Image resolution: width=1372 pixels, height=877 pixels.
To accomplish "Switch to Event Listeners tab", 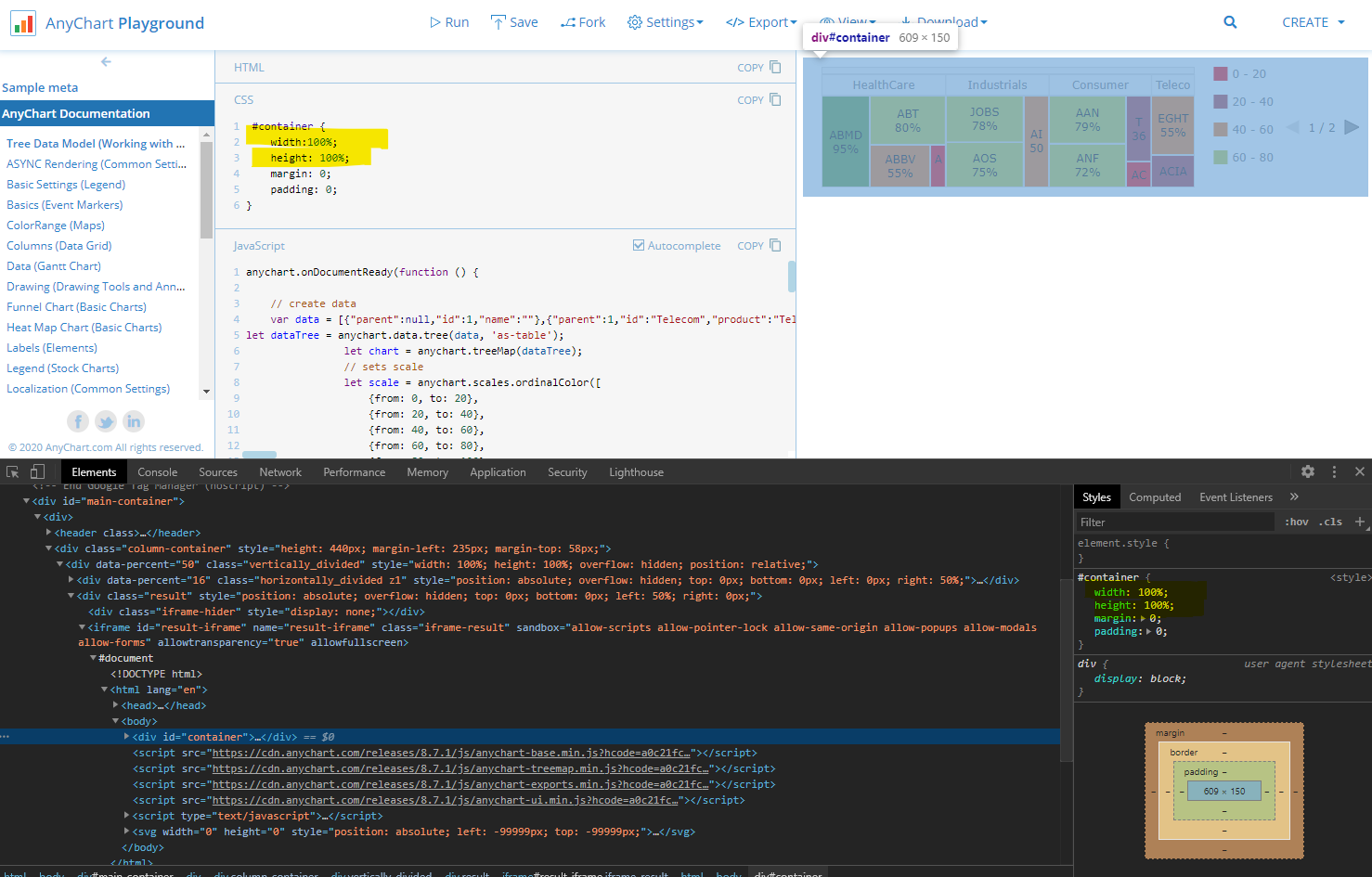I will (x=1236, y=497).
